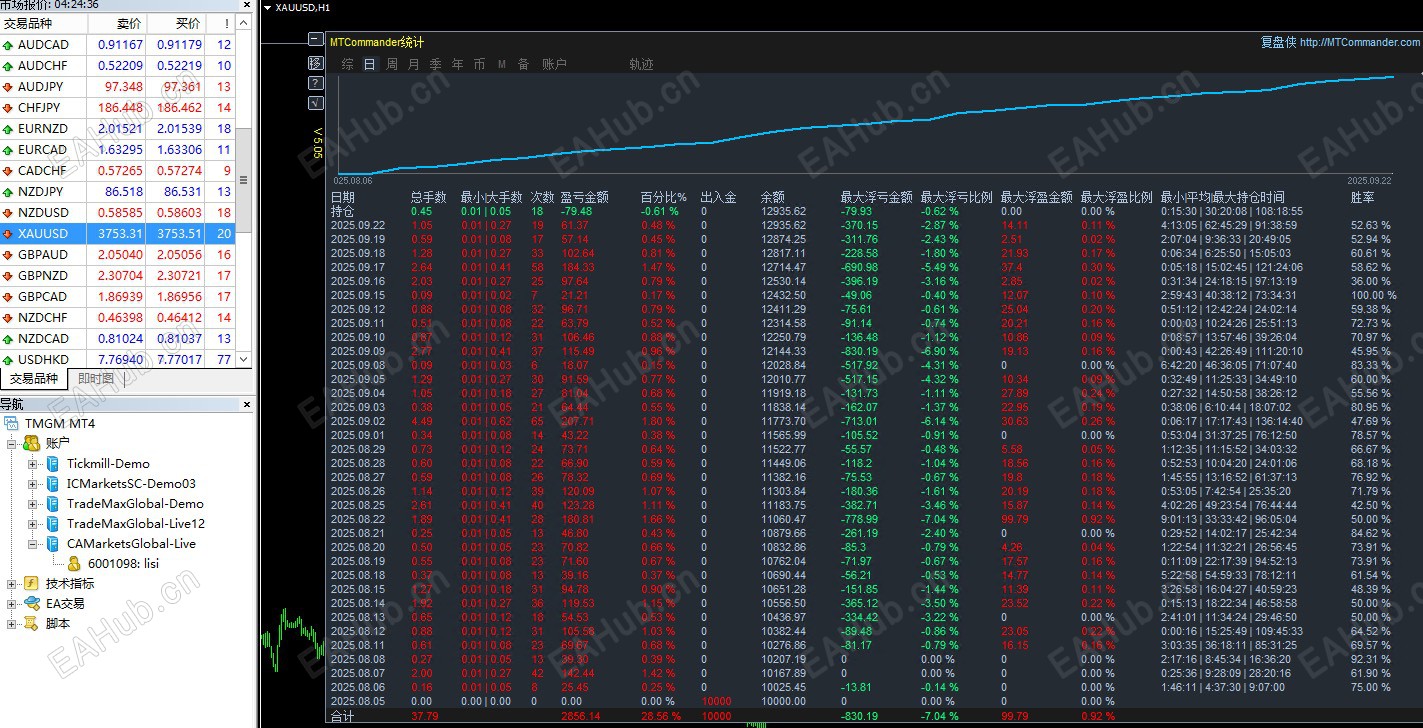Expand the TradeMaxGlobal-Demo tree node

coord(32,503)
